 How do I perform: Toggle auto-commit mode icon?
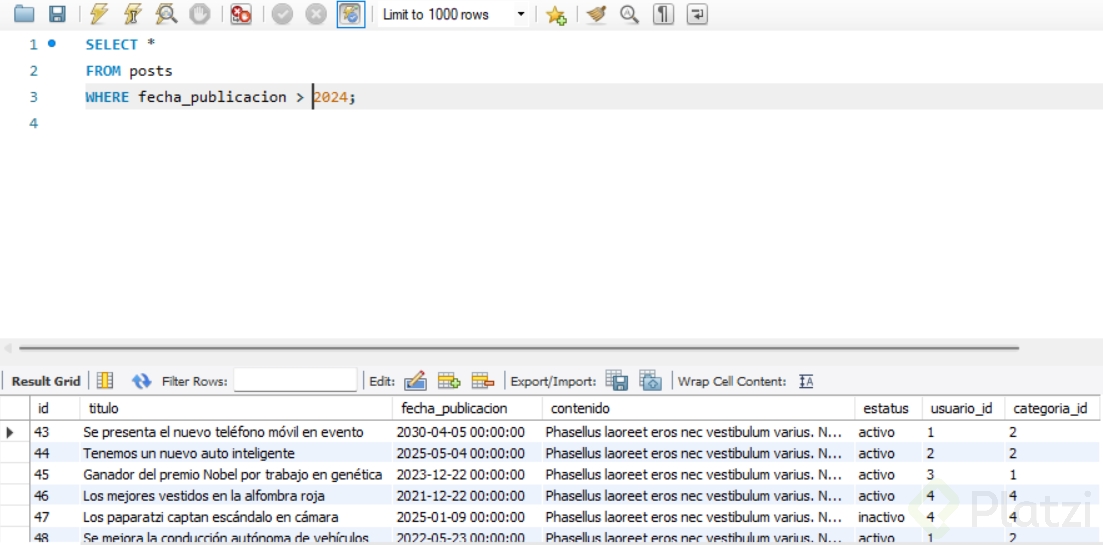[350, 14]
